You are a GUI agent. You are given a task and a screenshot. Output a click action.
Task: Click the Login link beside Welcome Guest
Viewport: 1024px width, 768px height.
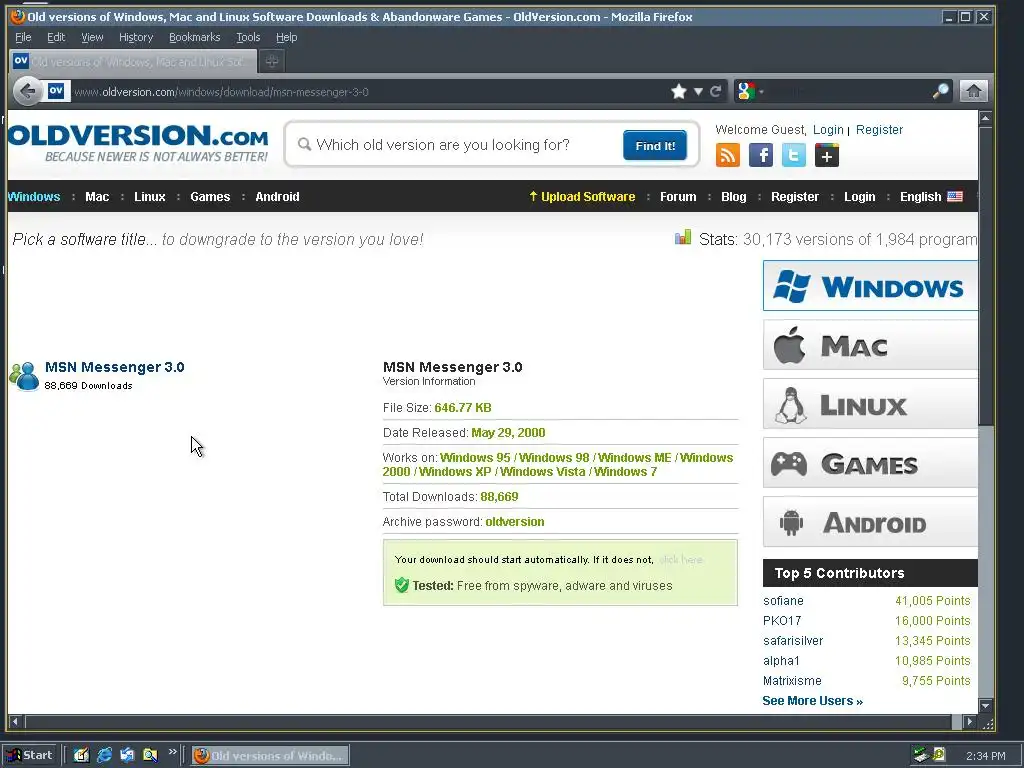pyautogui.click(x=828, y=129)
